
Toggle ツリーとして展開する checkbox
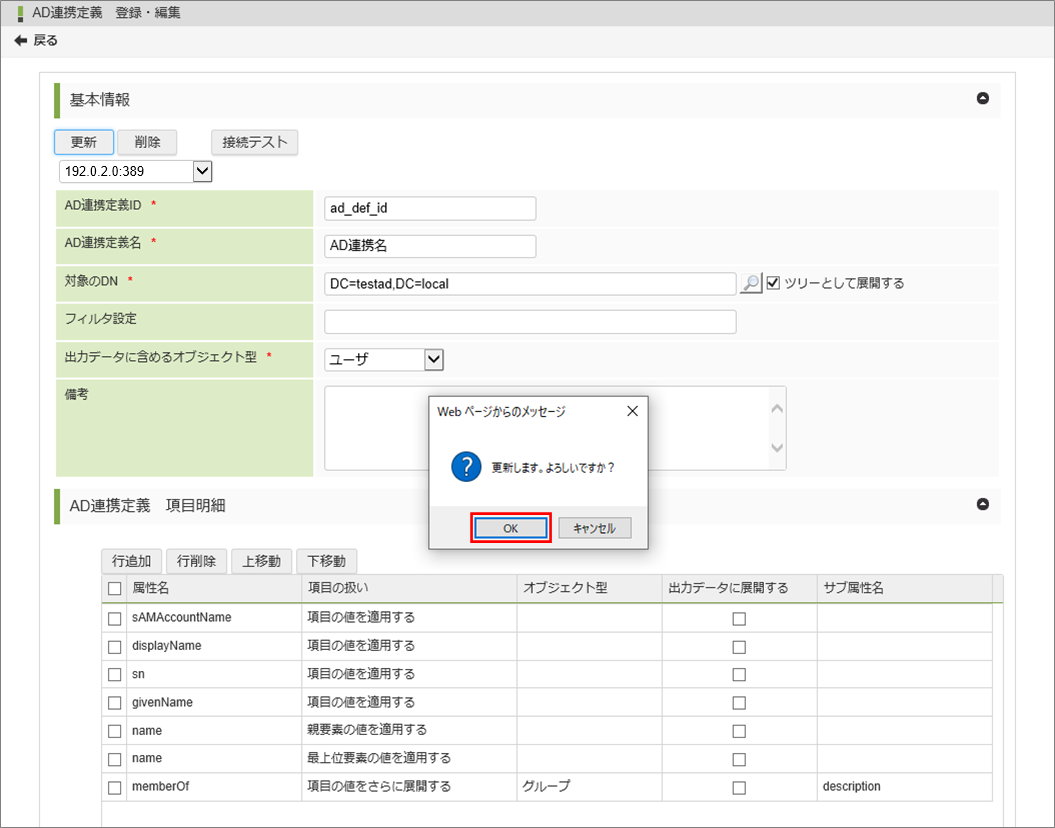pos(773,283)
